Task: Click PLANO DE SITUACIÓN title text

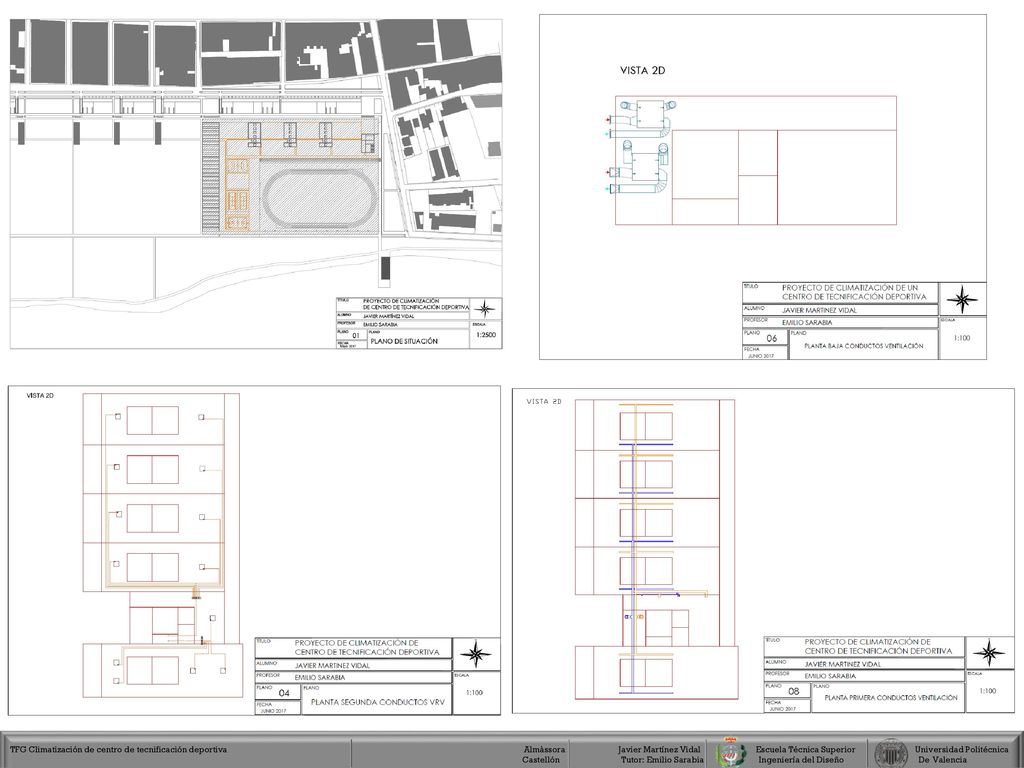Action: click(404, 341)
